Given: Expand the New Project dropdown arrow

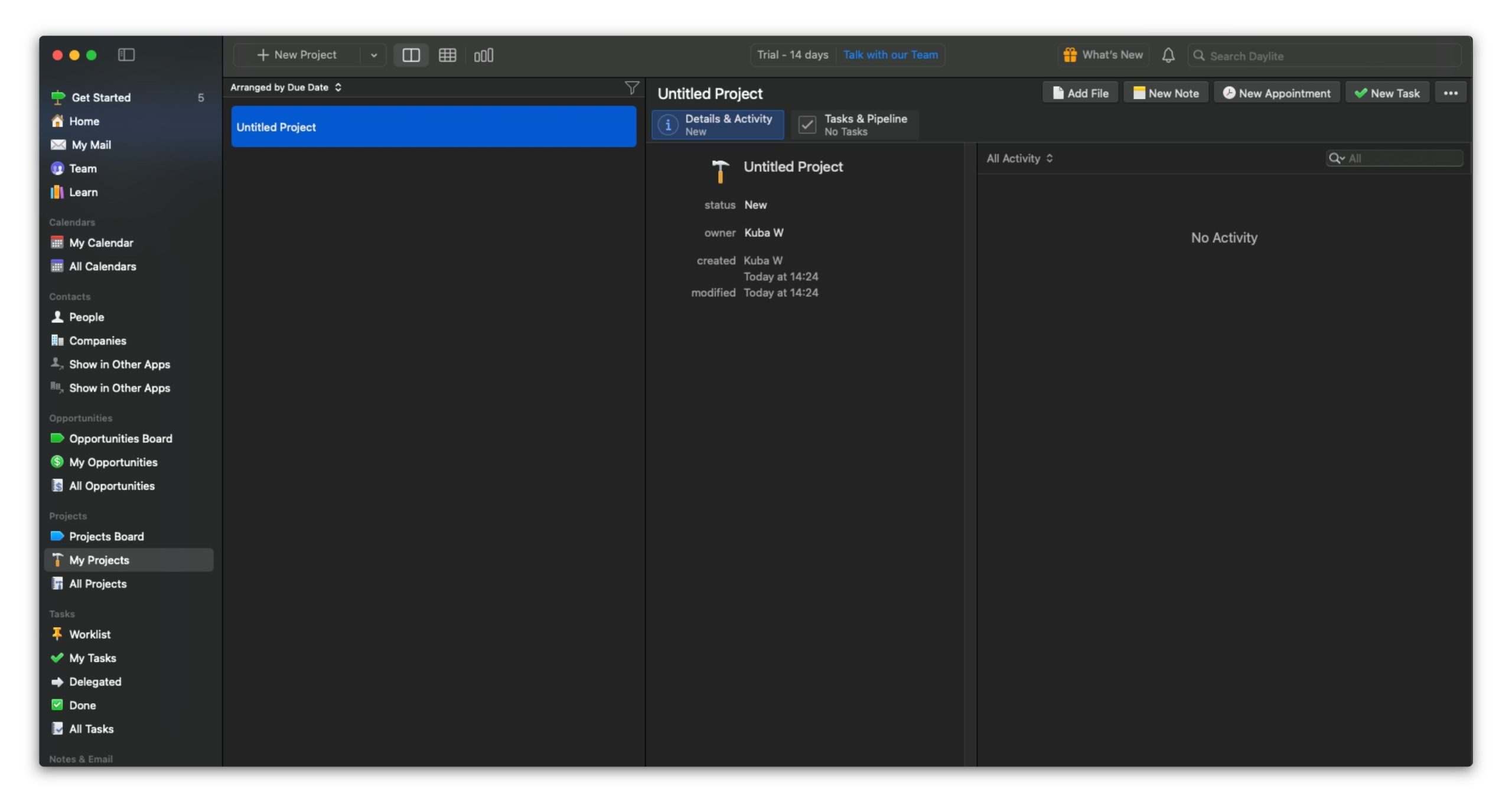Looking at the screenshot, I should click(x=373, y=55).
